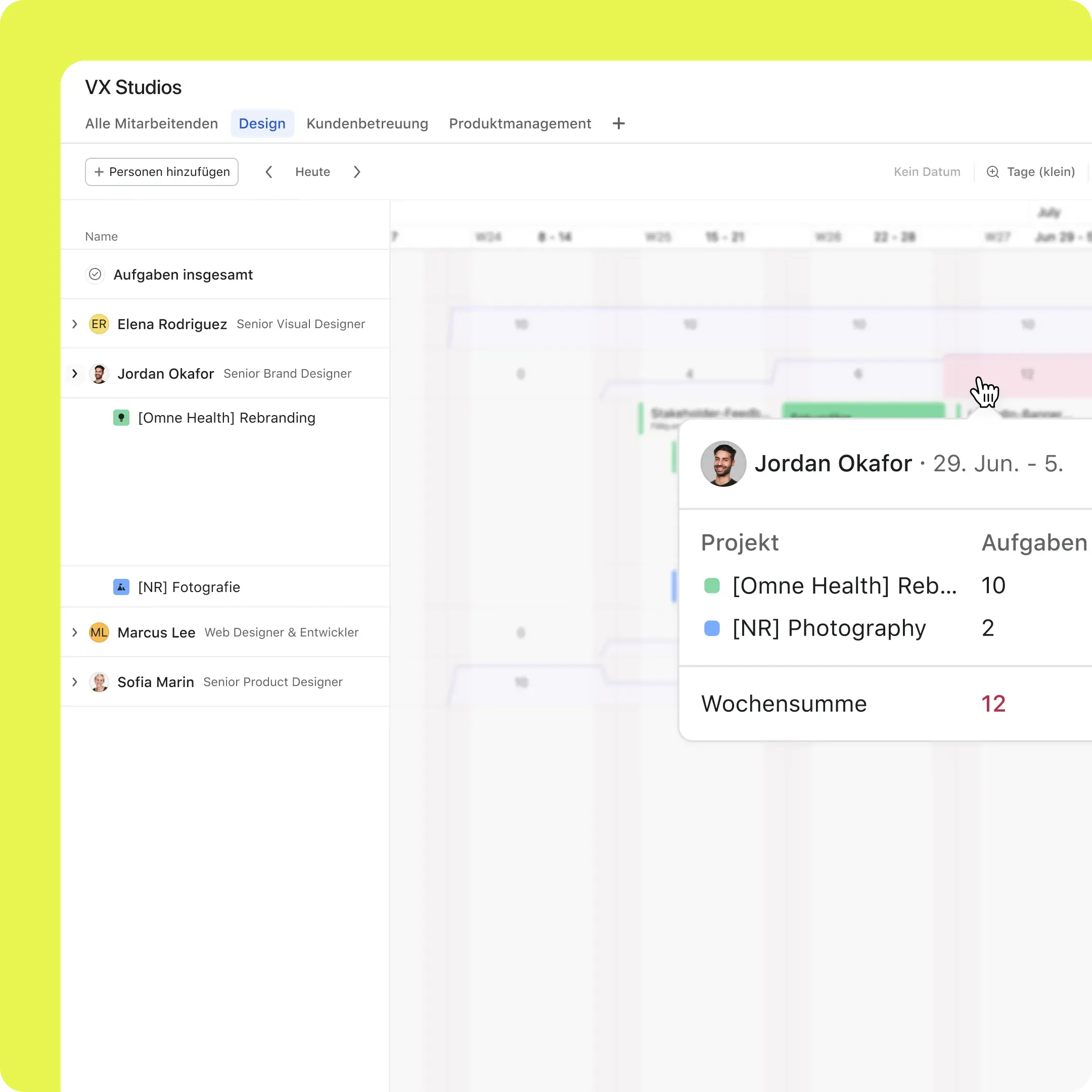This screenshot has height=1092, width=1092.
Task: Click the Senior Brand Designer title text
Action: (x=288, y=374)
